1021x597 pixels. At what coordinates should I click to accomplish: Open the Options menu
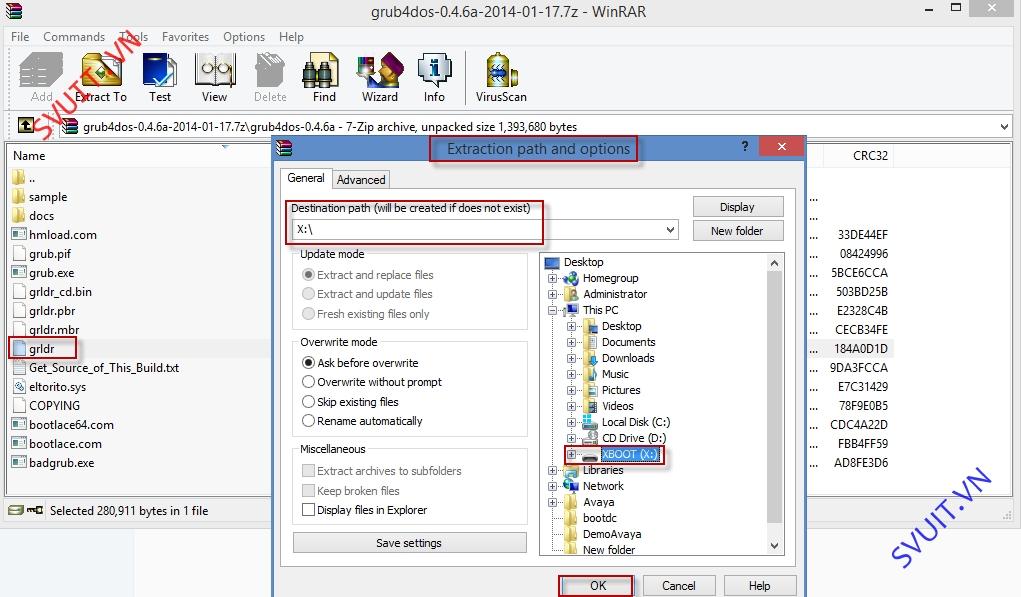[244, 36]
